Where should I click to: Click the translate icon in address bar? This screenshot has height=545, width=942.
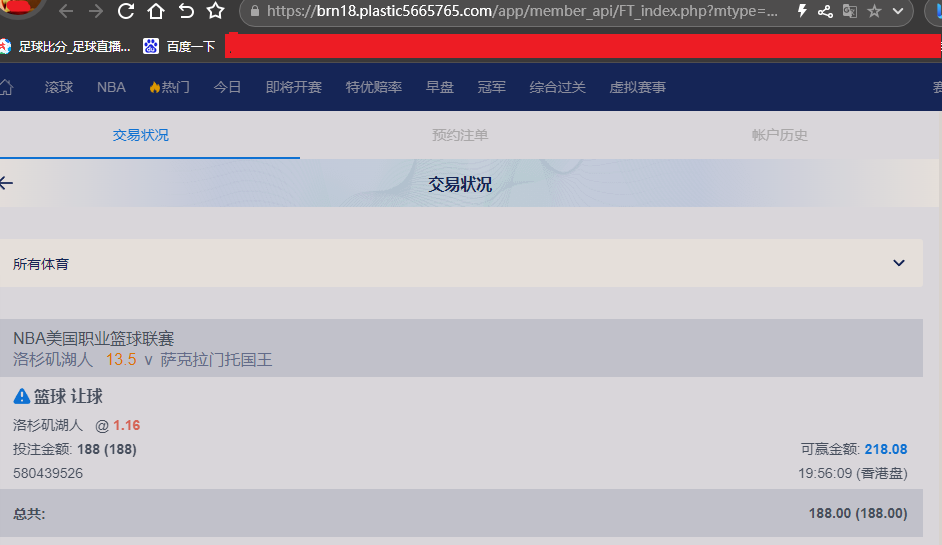[849, 11]
